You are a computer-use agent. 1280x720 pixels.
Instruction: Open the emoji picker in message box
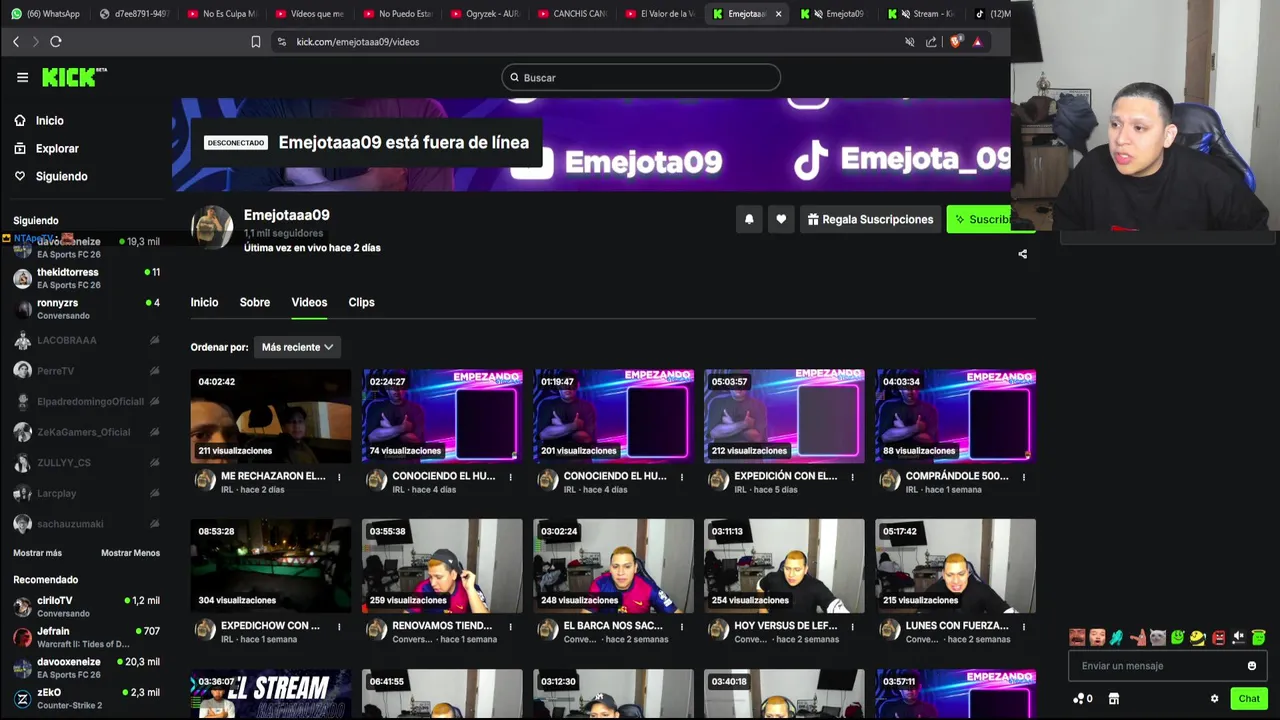pyautogui.click(x=1251, y=666)
